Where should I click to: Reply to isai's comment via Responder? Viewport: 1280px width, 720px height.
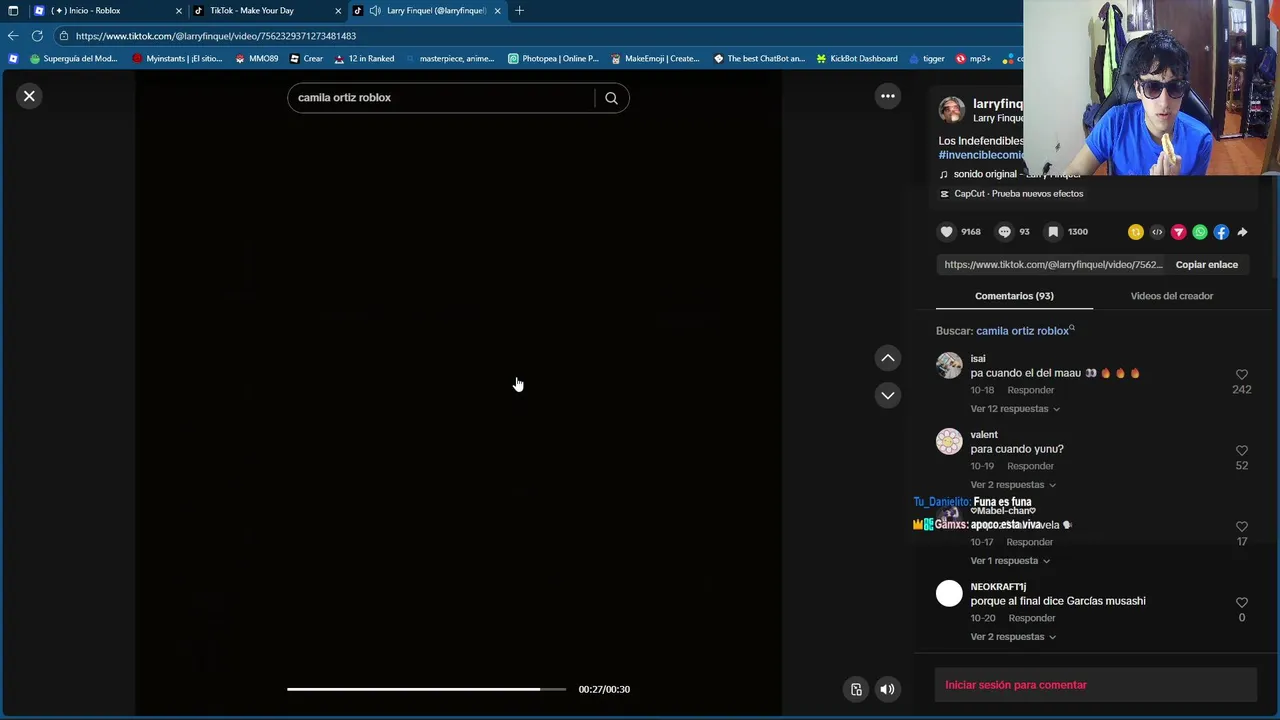tap(1030, 390)
